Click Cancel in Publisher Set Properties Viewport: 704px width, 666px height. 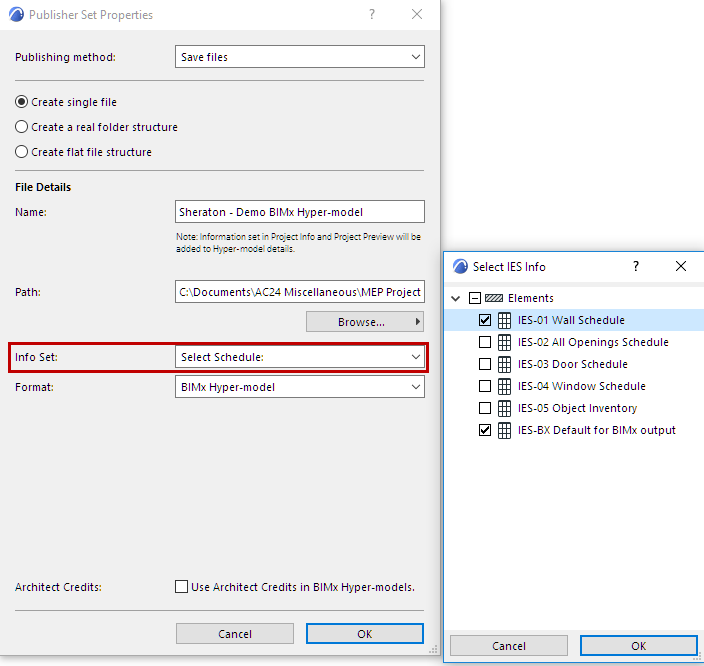click(x=235, y=634)
